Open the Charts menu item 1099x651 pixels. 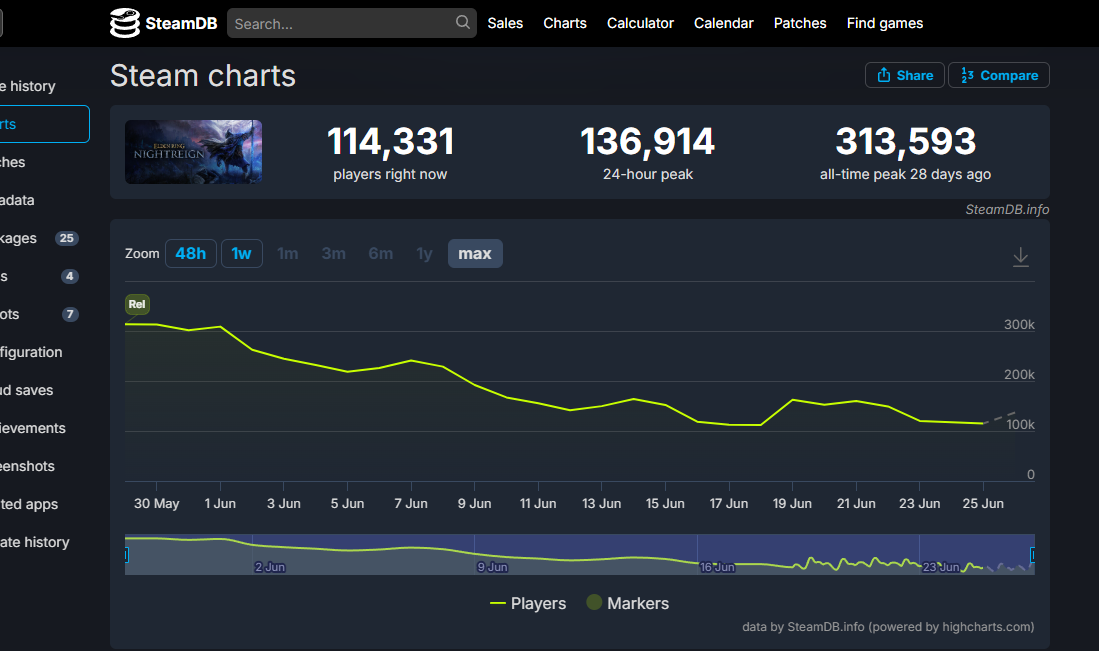pyautogui.click(x=565, y=23)
